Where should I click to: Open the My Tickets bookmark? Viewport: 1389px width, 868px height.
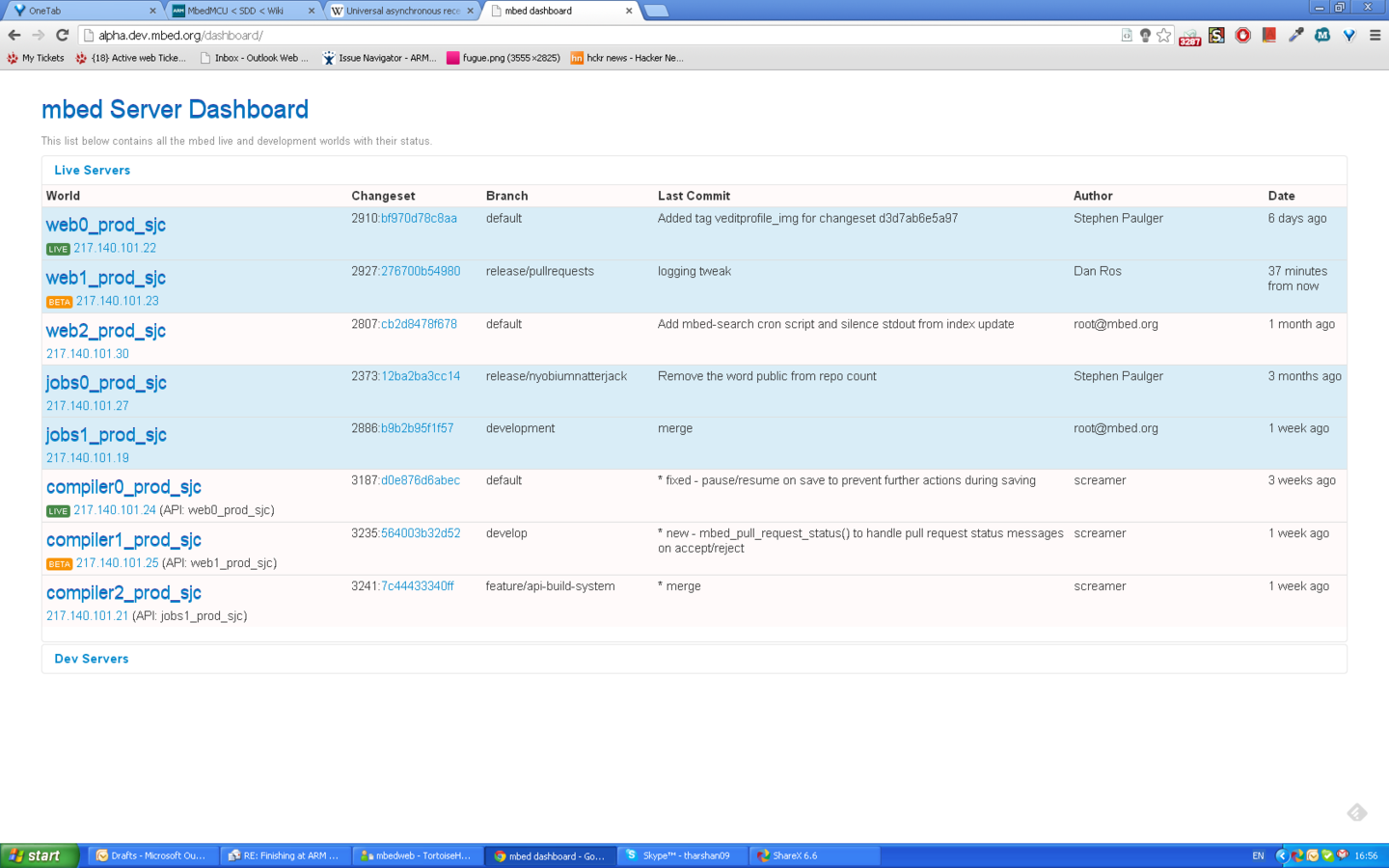pos(36,58)
